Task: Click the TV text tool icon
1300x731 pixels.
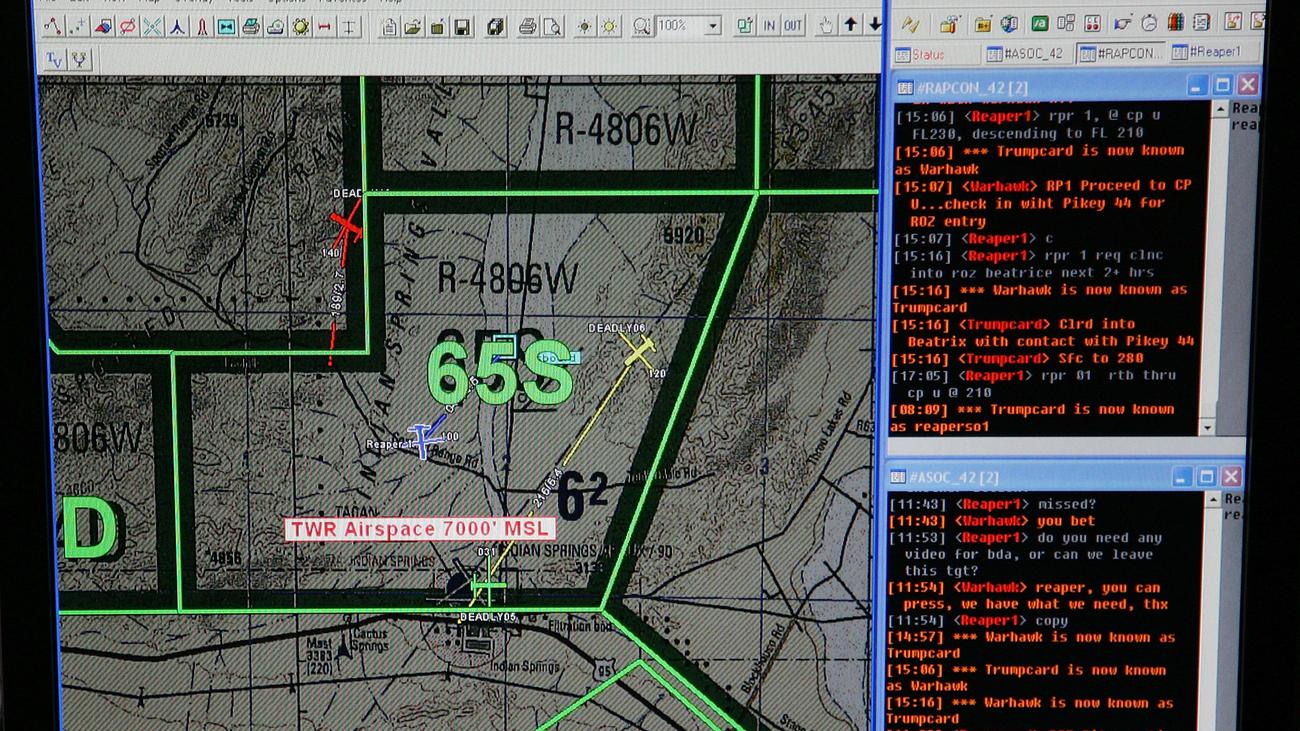Action: (54, 60)
